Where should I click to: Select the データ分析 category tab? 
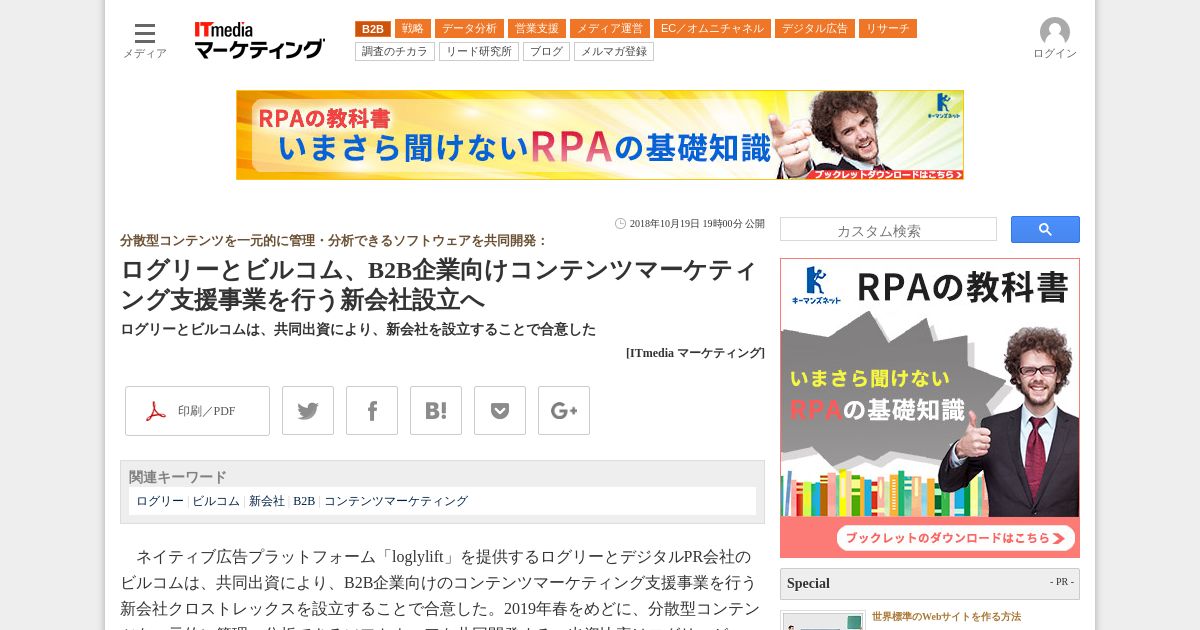coord(469,29)
